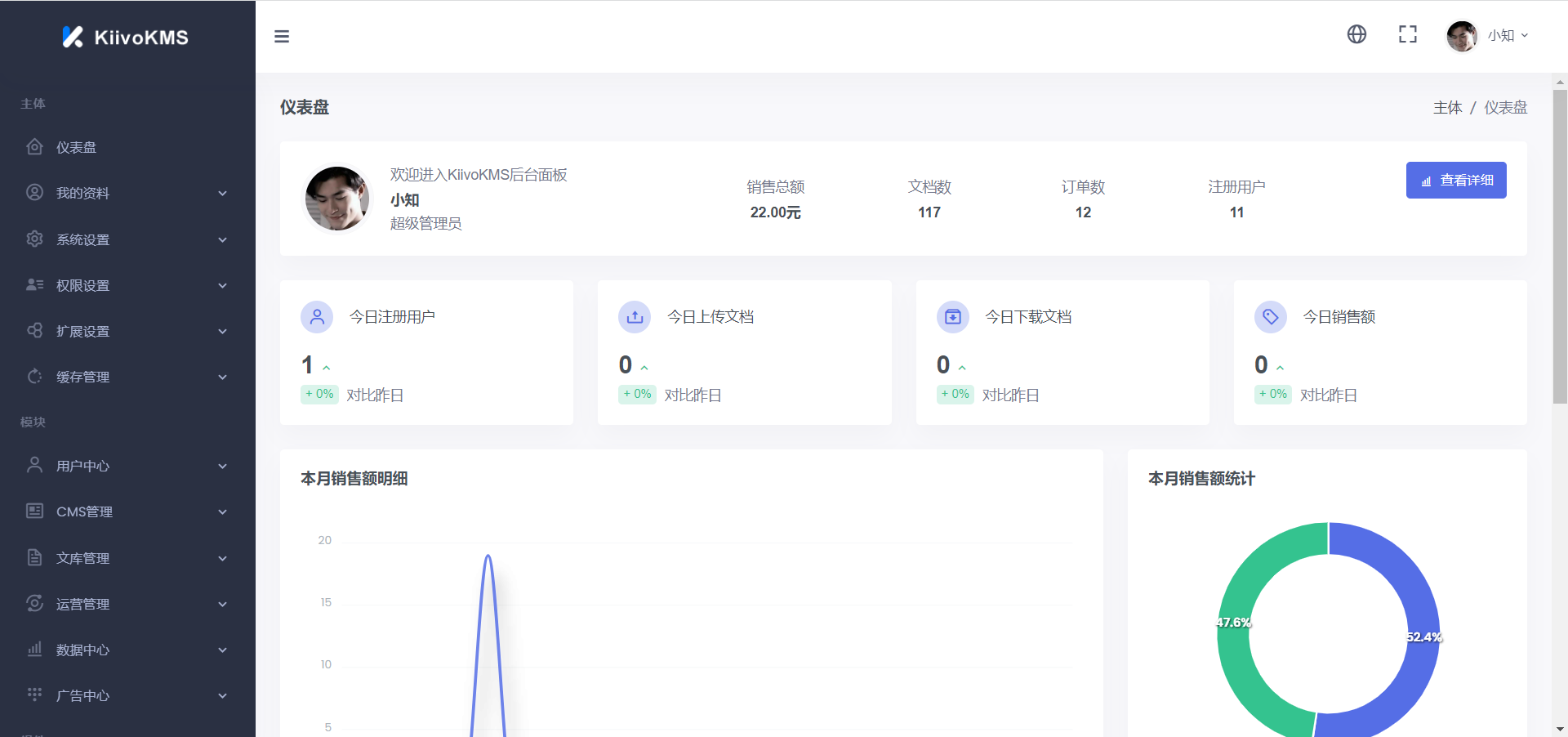
Task: Click the CMS管理 sidebar icon
Action: tap(34, 511)
